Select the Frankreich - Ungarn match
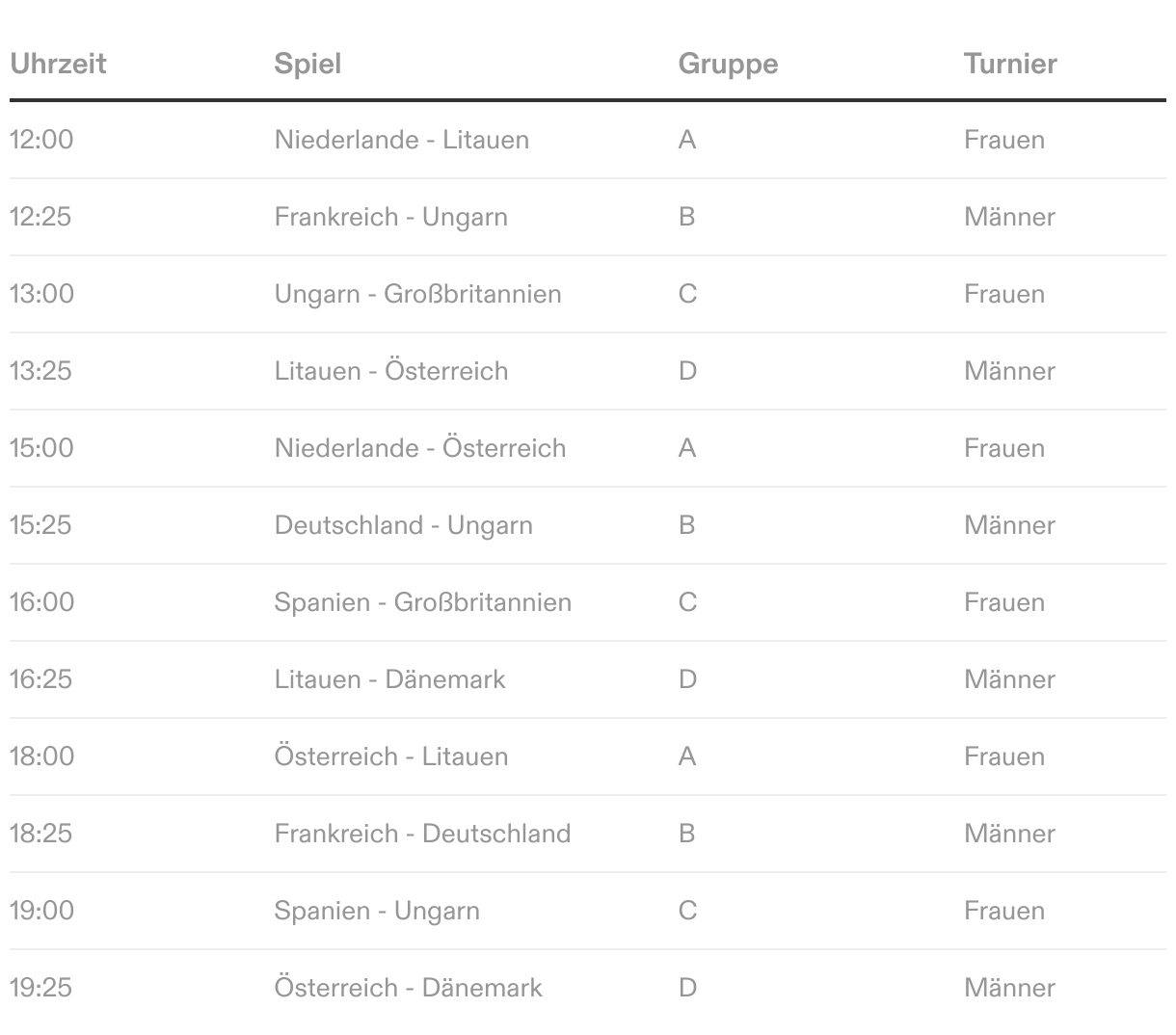Screen dimensions: 1176x1035 coord(390,217)
